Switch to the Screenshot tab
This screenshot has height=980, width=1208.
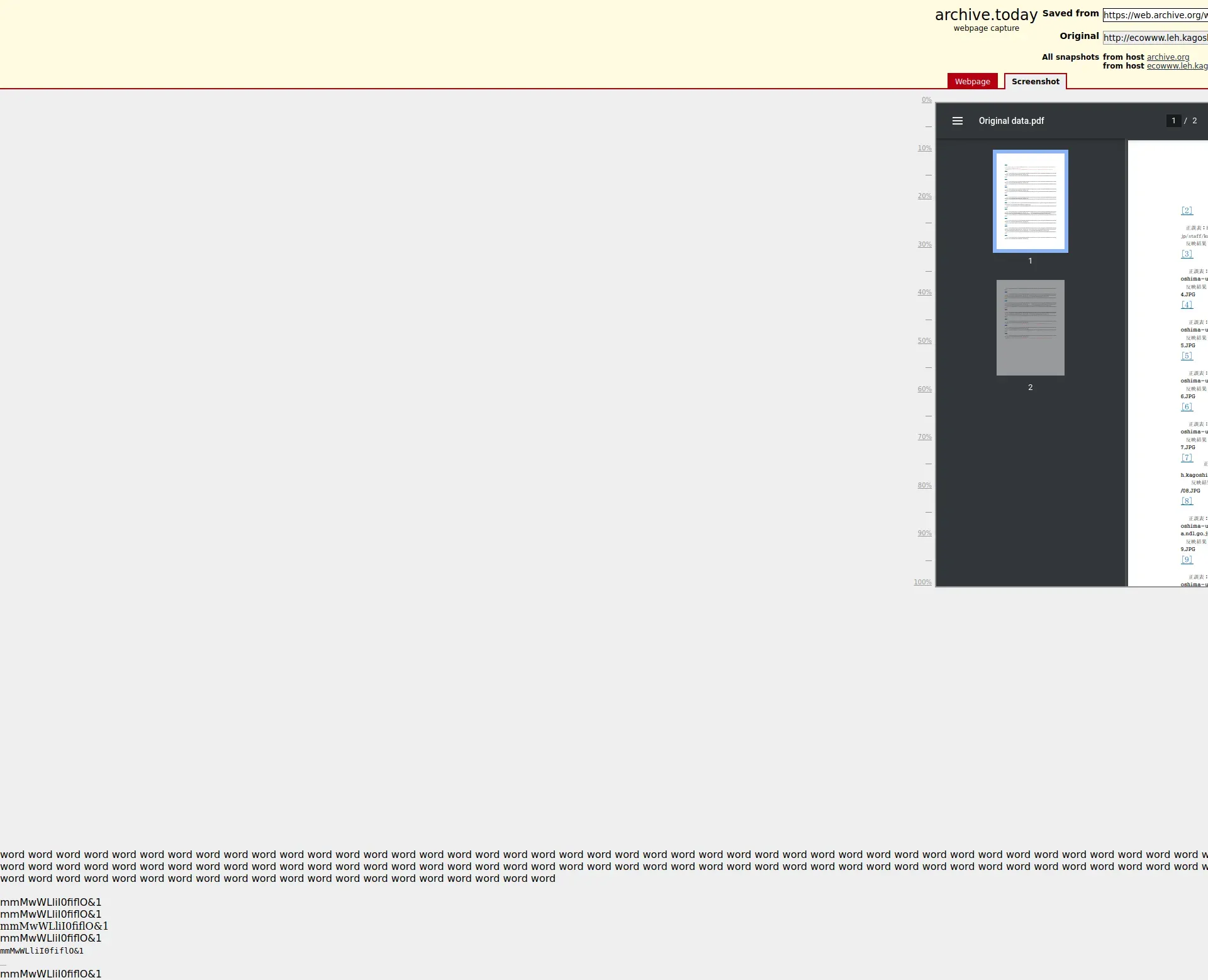point(1035,82)
